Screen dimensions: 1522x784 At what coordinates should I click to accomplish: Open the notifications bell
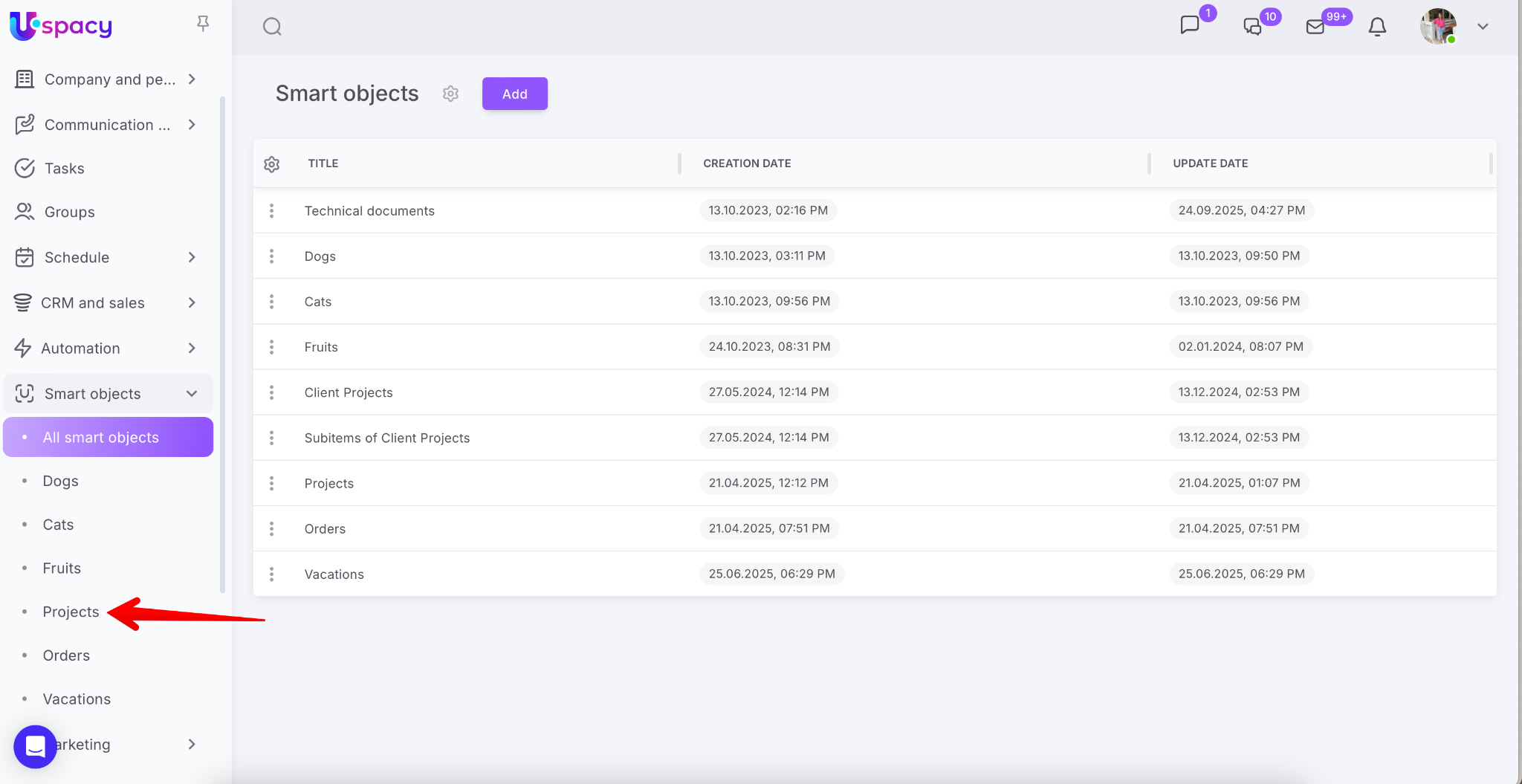click(1377, 27)
